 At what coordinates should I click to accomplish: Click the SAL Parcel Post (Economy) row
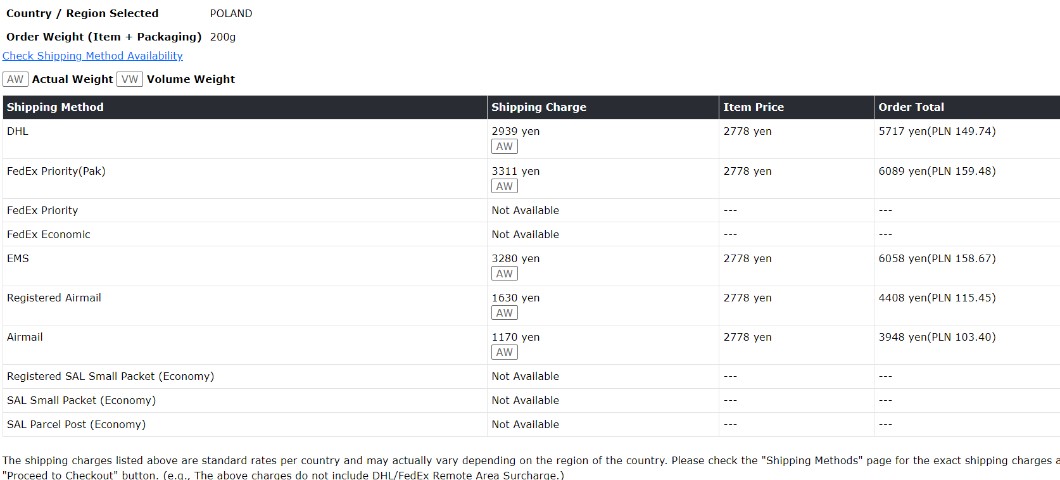pyautogui.click(x=76, y=424)
